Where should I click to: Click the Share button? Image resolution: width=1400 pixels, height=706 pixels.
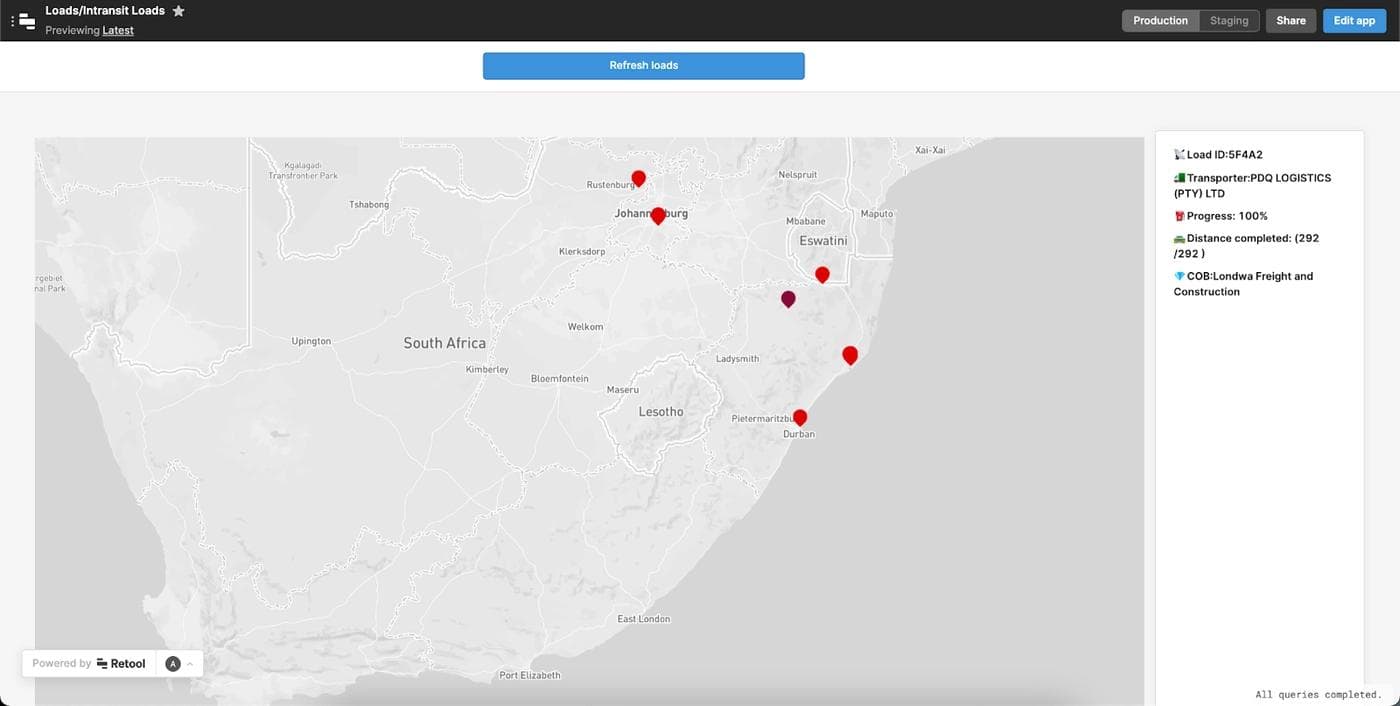tap(1291, 20)
